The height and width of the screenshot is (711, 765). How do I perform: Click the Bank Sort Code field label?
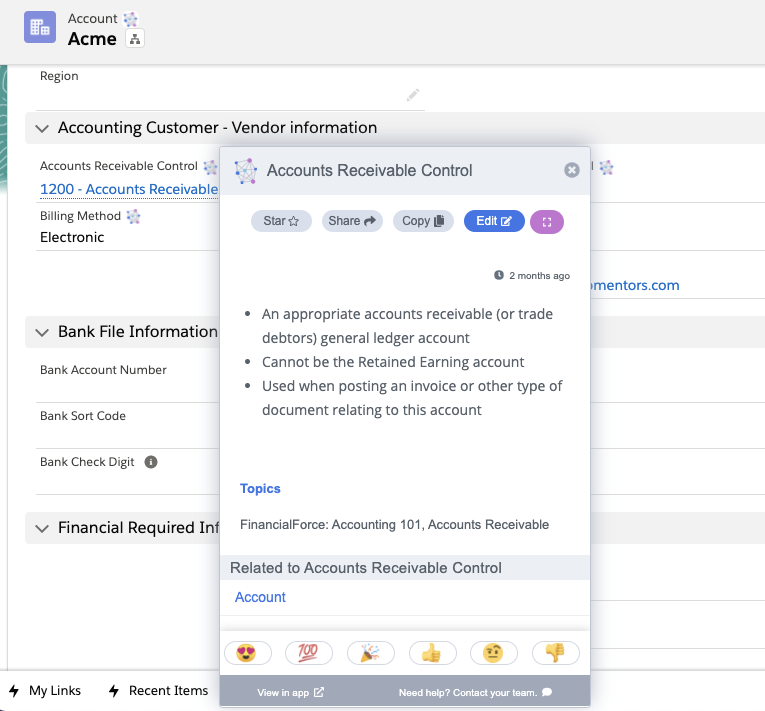(83, 416)
